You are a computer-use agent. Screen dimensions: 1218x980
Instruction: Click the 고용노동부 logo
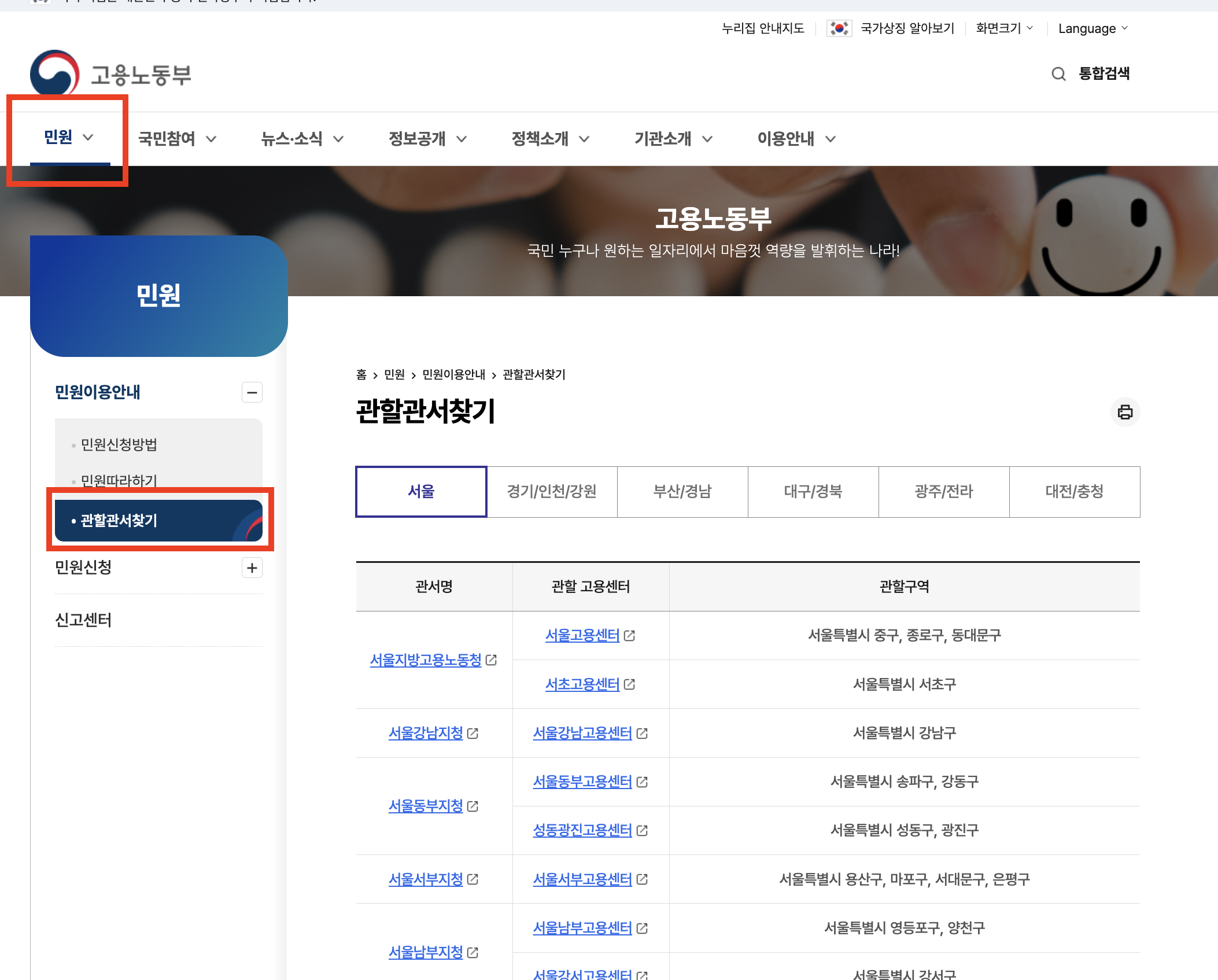(111, 74)
